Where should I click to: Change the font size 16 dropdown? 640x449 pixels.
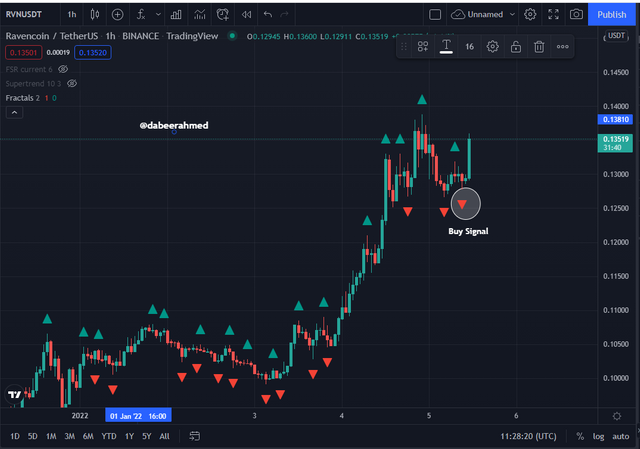click(x=469, y=47)
